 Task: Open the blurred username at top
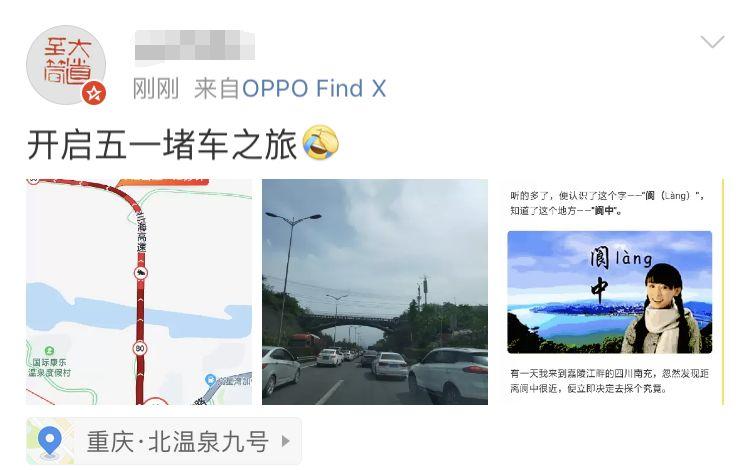click(x=195, y=45)
